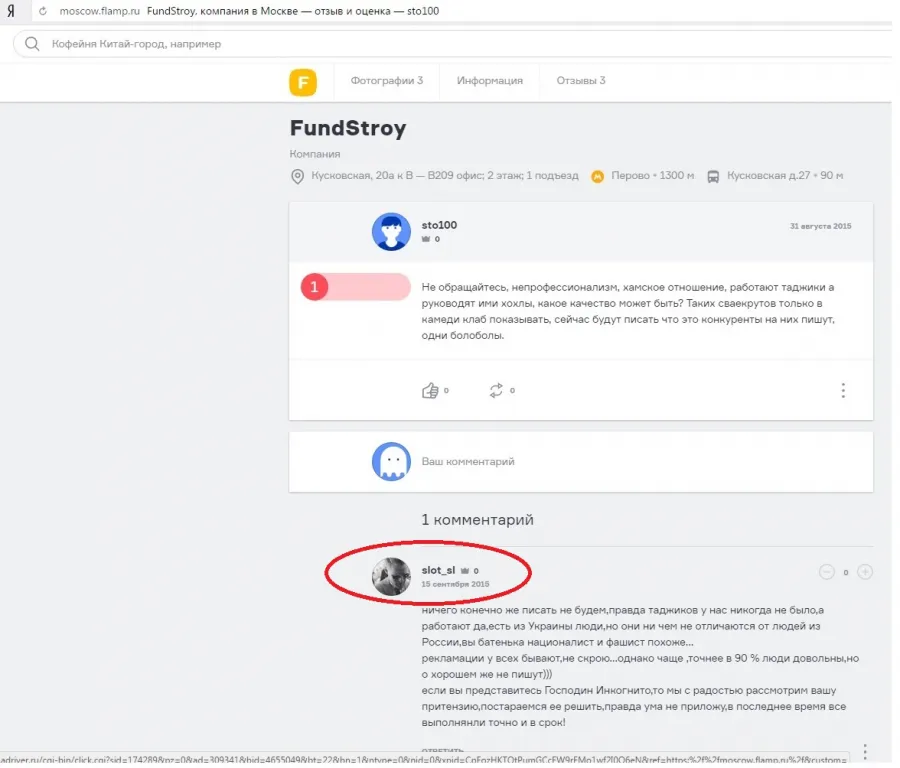Click the review date 31 августа 2015
This screenshot has width=900, height=768.
click(x=820, y=226)
